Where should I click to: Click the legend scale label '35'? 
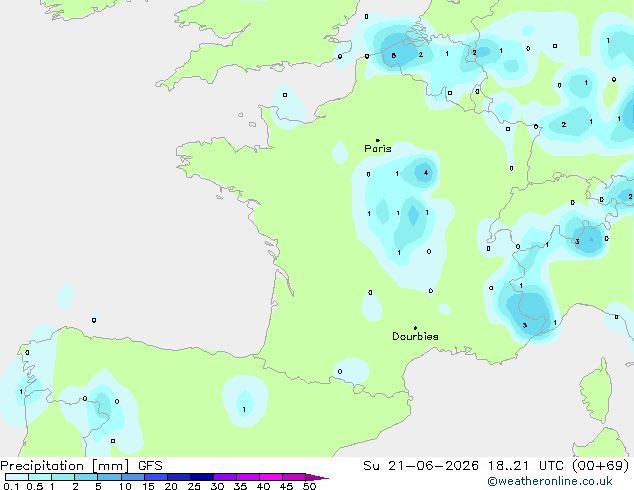tap(240, 486)
